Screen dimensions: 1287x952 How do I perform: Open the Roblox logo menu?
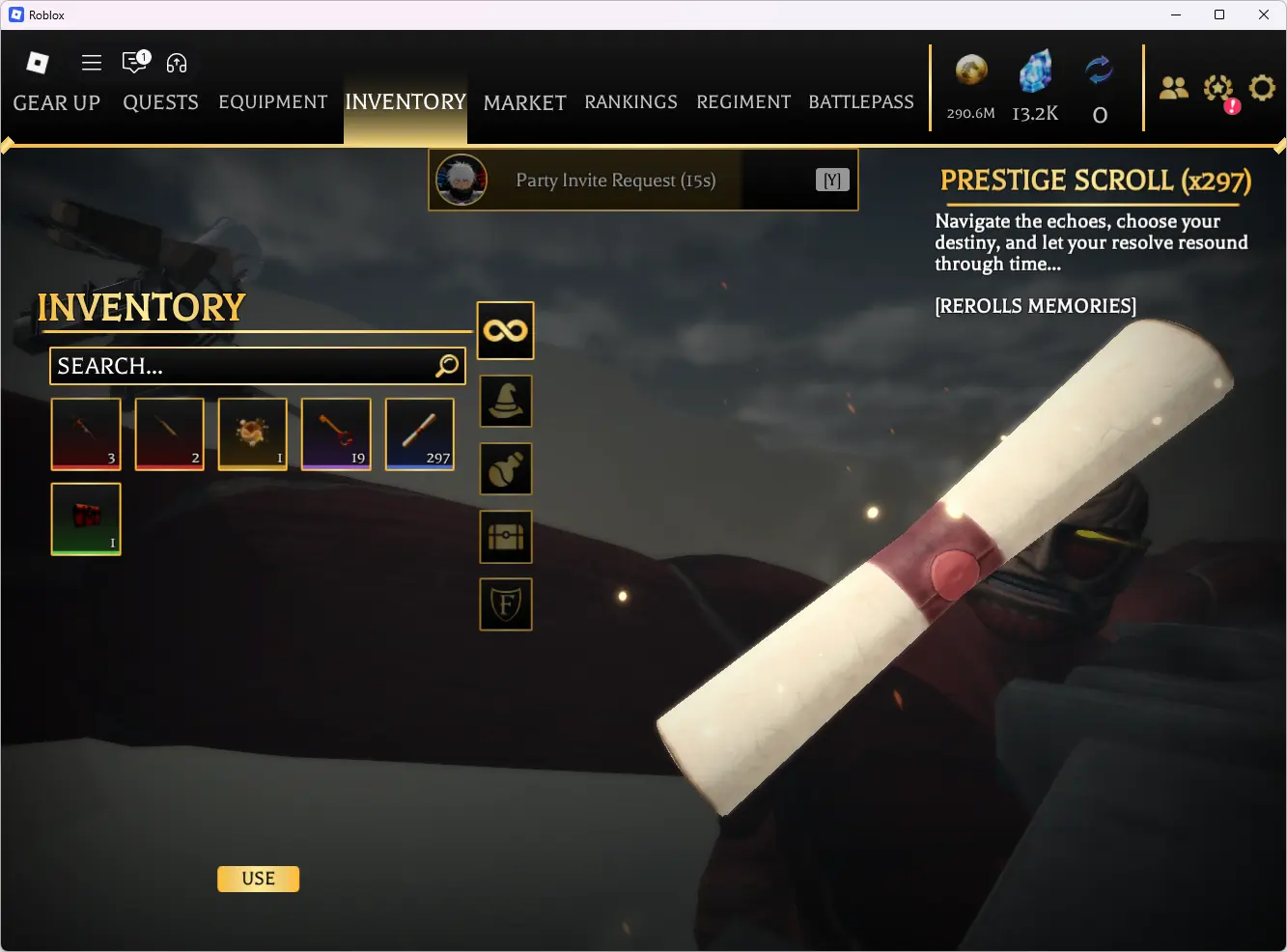[38, 63]
